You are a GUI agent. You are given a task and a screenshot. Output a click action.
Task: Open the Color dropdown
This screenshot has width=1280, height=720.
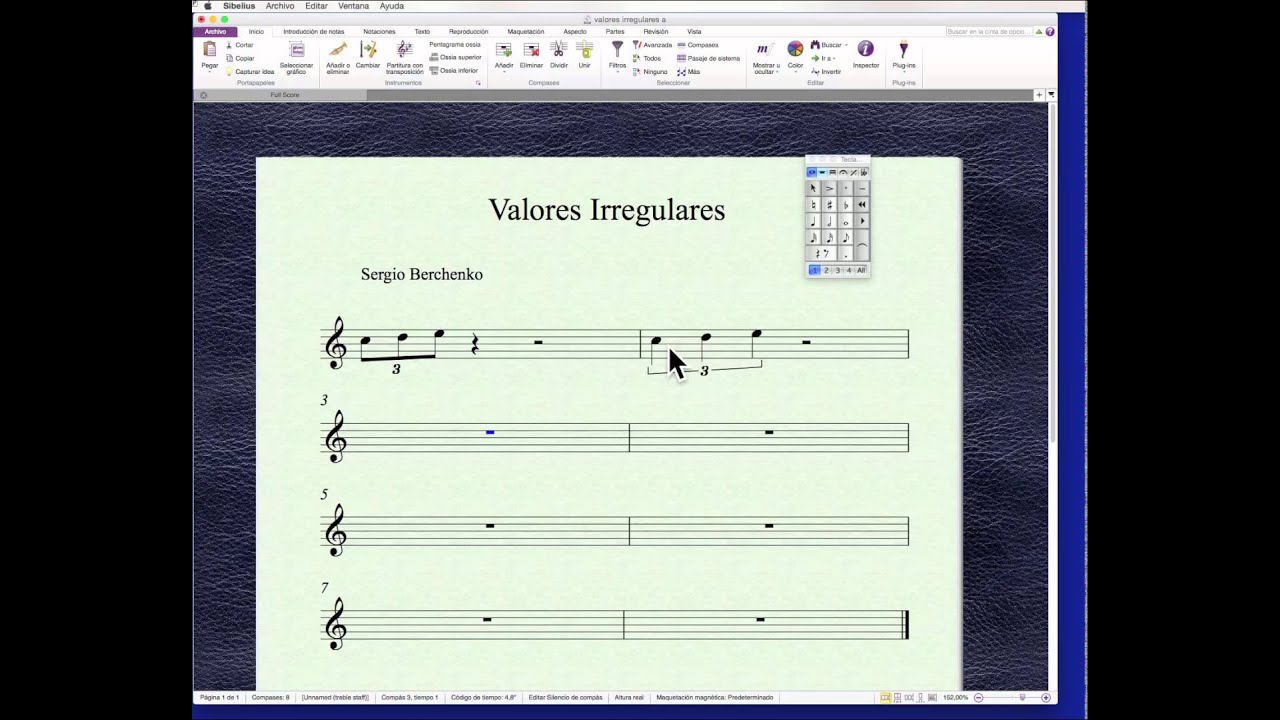click(x=795, y=73)
